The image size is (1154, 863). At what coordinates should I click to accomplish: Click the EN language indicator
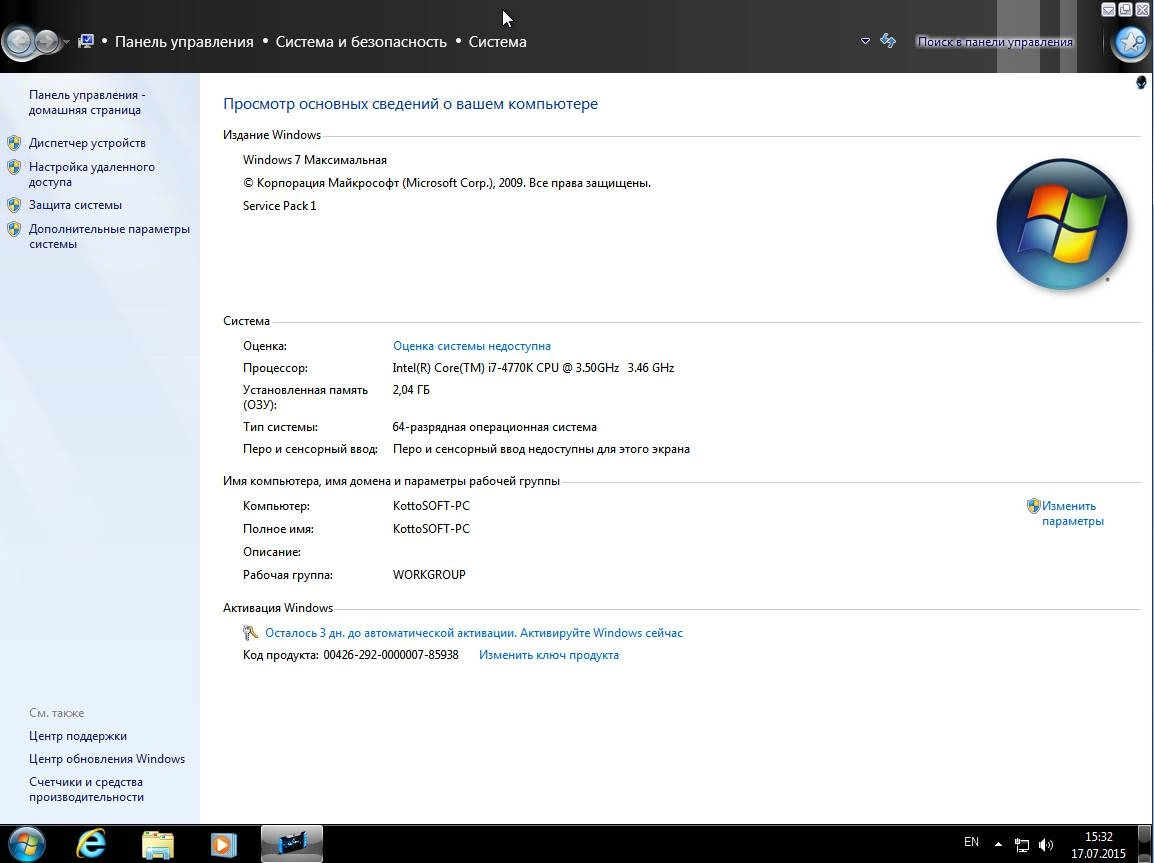click(971, 842)
